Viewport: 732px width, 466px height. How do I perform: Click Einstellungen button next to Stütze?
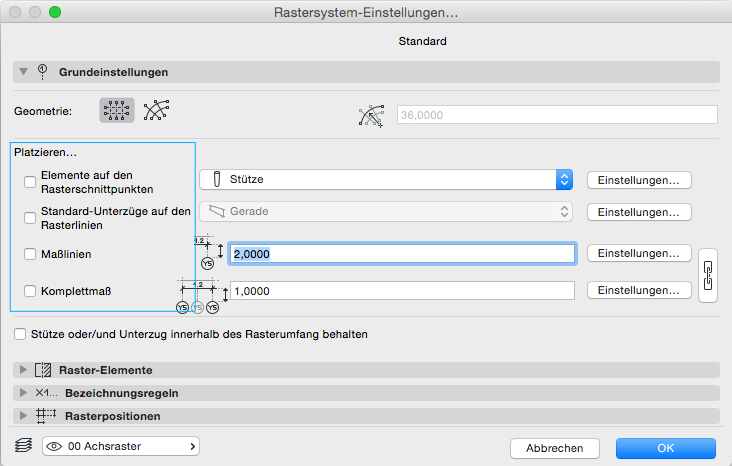tap(639, 180)
